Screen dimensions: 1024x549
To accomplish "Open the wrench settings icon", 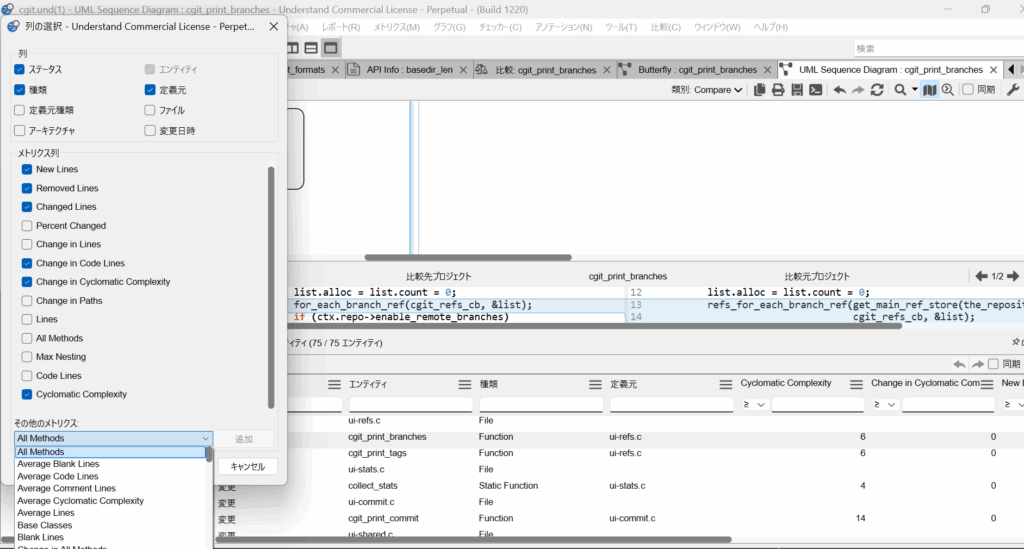I will click(x=1012, y=90).
